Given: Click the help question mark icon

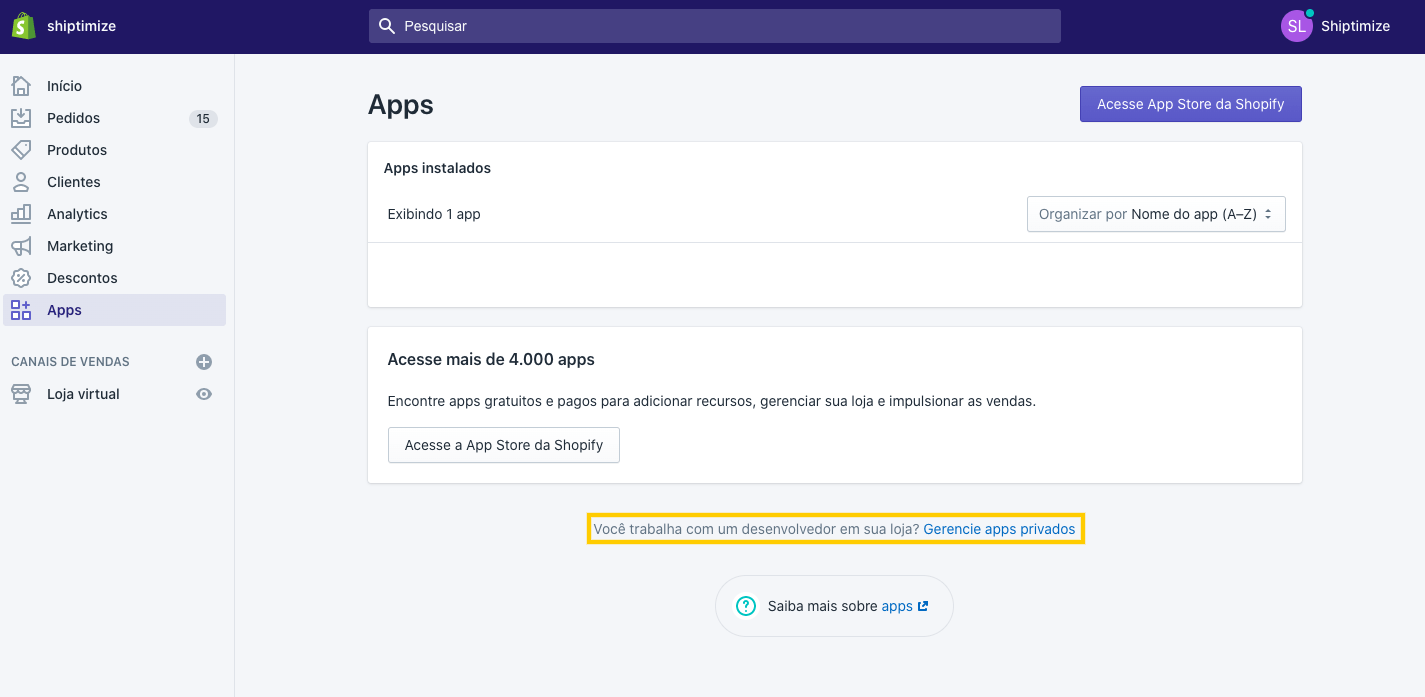Looking at the screenshot, I should [746, 606].
